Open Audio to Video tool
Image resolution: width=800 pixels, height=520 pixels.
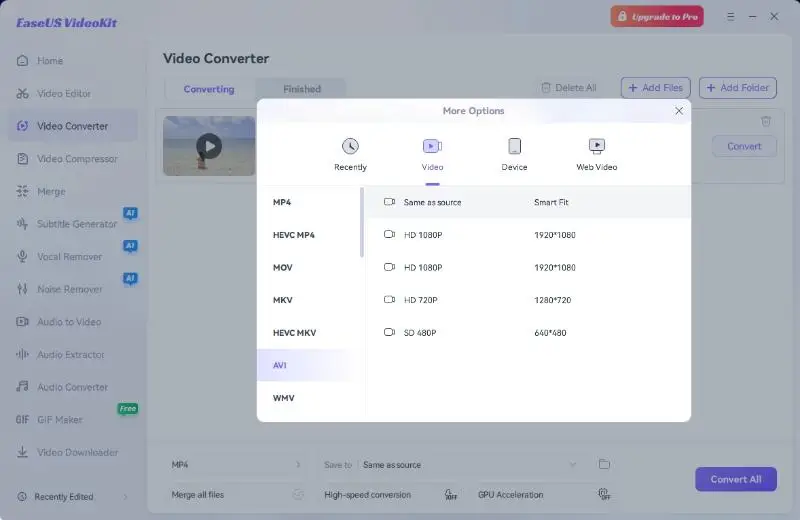click(x=59, y=322)
